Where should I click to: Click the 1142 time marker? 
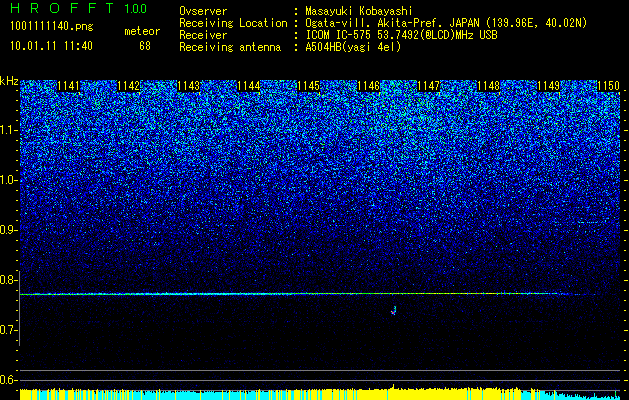click(128, 86)
